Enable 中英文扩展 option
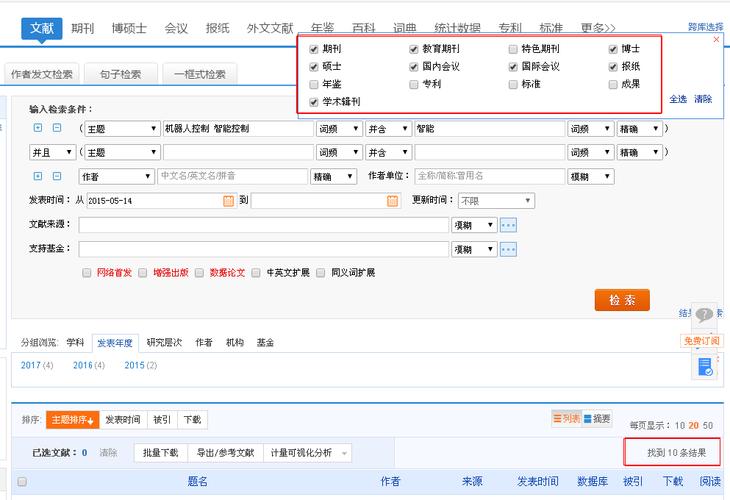730x500 pixels. pos(256,273)
